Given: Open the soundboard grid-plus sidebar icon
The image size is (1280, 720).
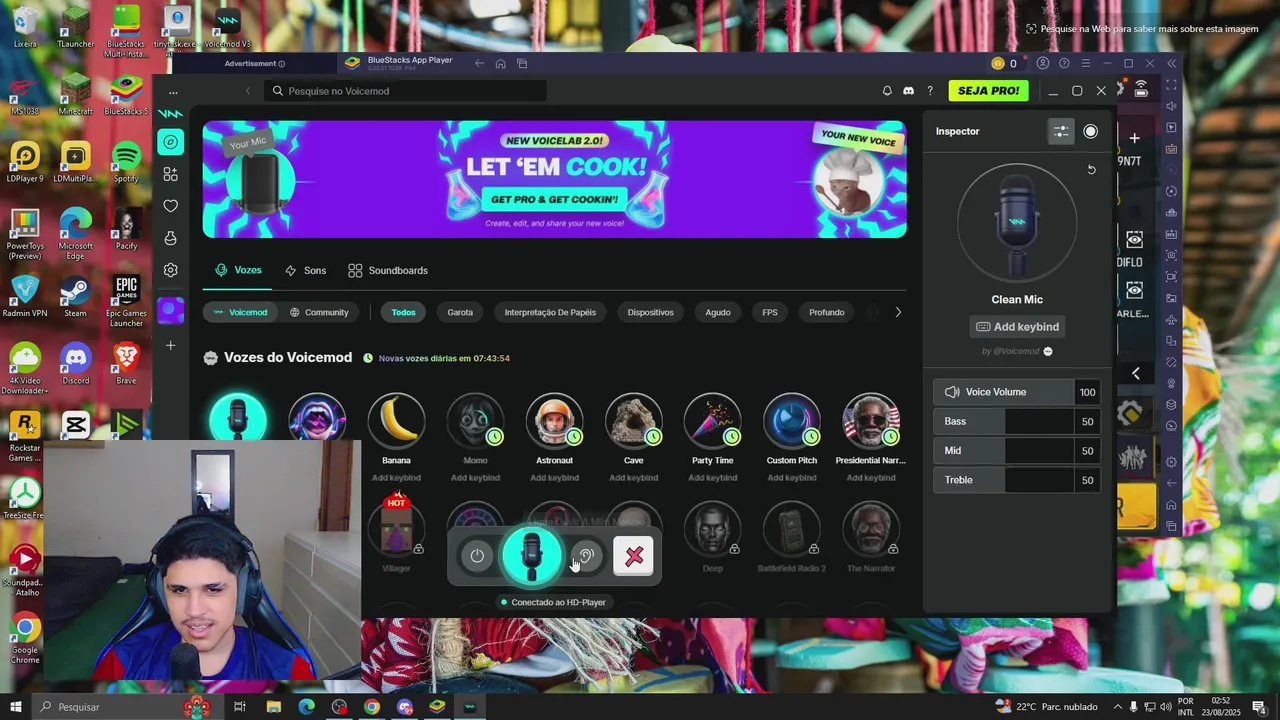Looking at the screenshot, I should 170,174.
